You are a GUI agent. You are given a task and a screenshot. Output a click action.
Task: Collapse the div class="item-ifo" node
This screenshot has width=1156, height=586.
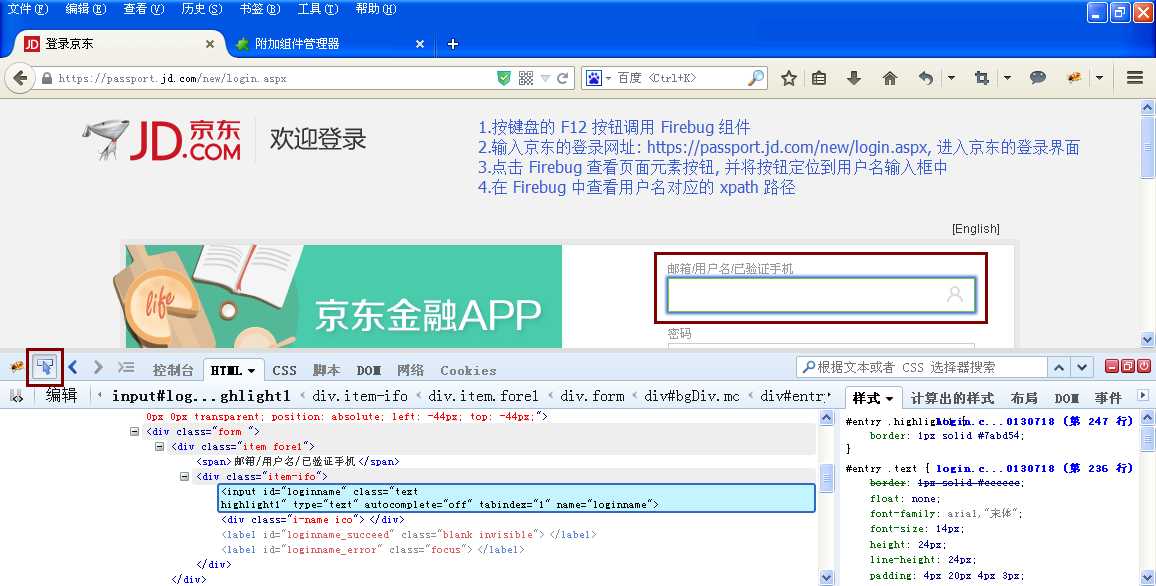coord(184,477)
